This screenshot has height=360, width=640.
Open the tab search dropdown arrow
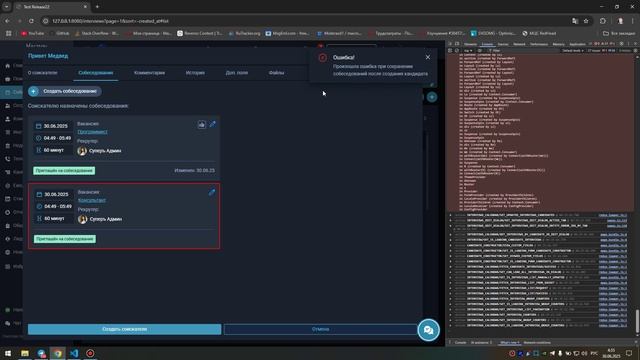(7, 7)
